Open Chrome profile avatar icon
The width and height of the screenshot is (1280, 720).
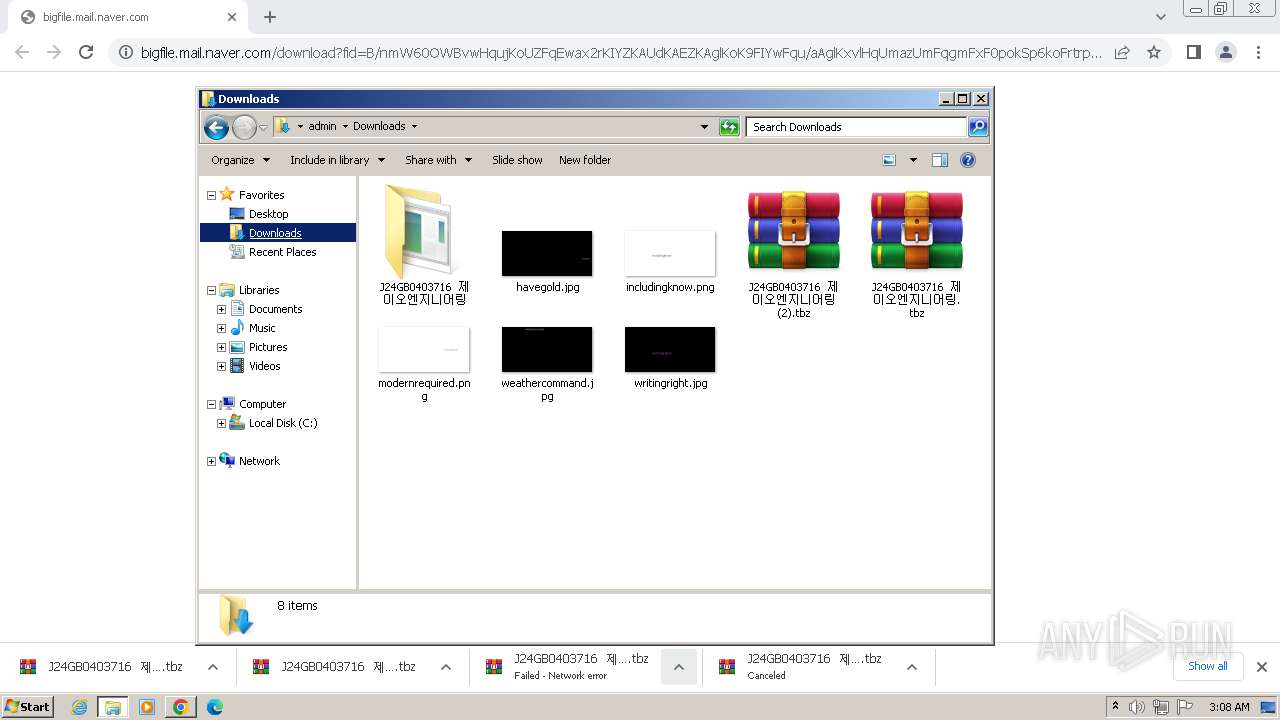point(1226,52)
